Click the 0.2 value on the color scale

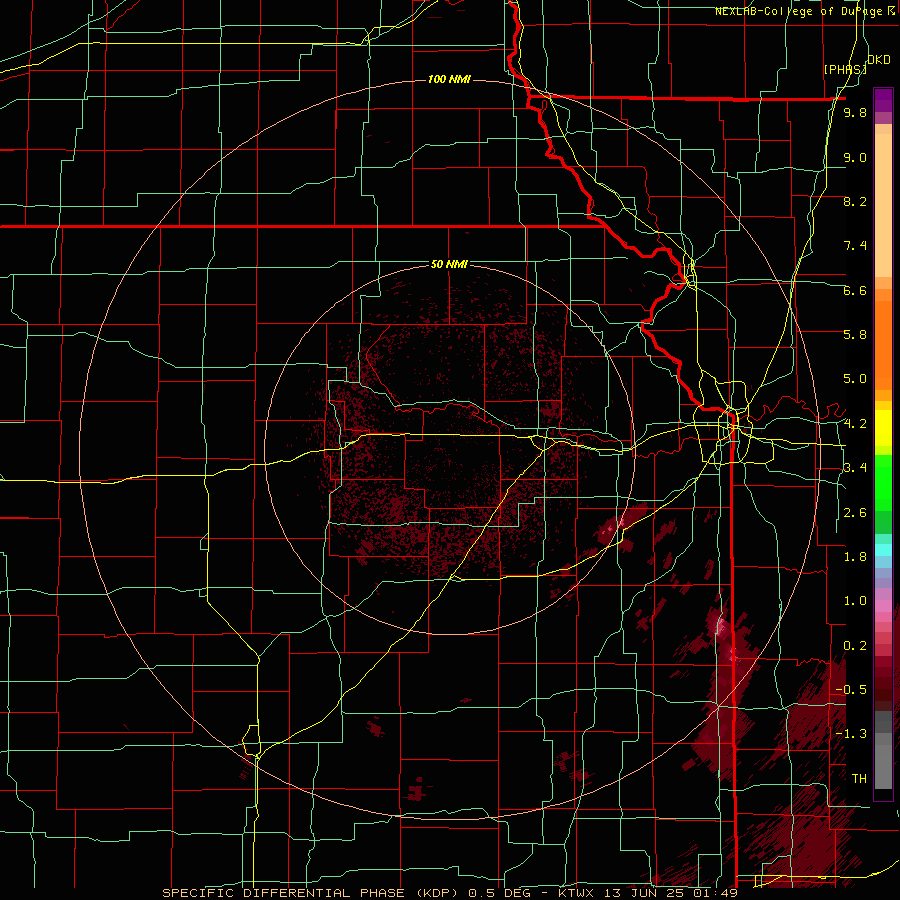(x=855, y=646)
